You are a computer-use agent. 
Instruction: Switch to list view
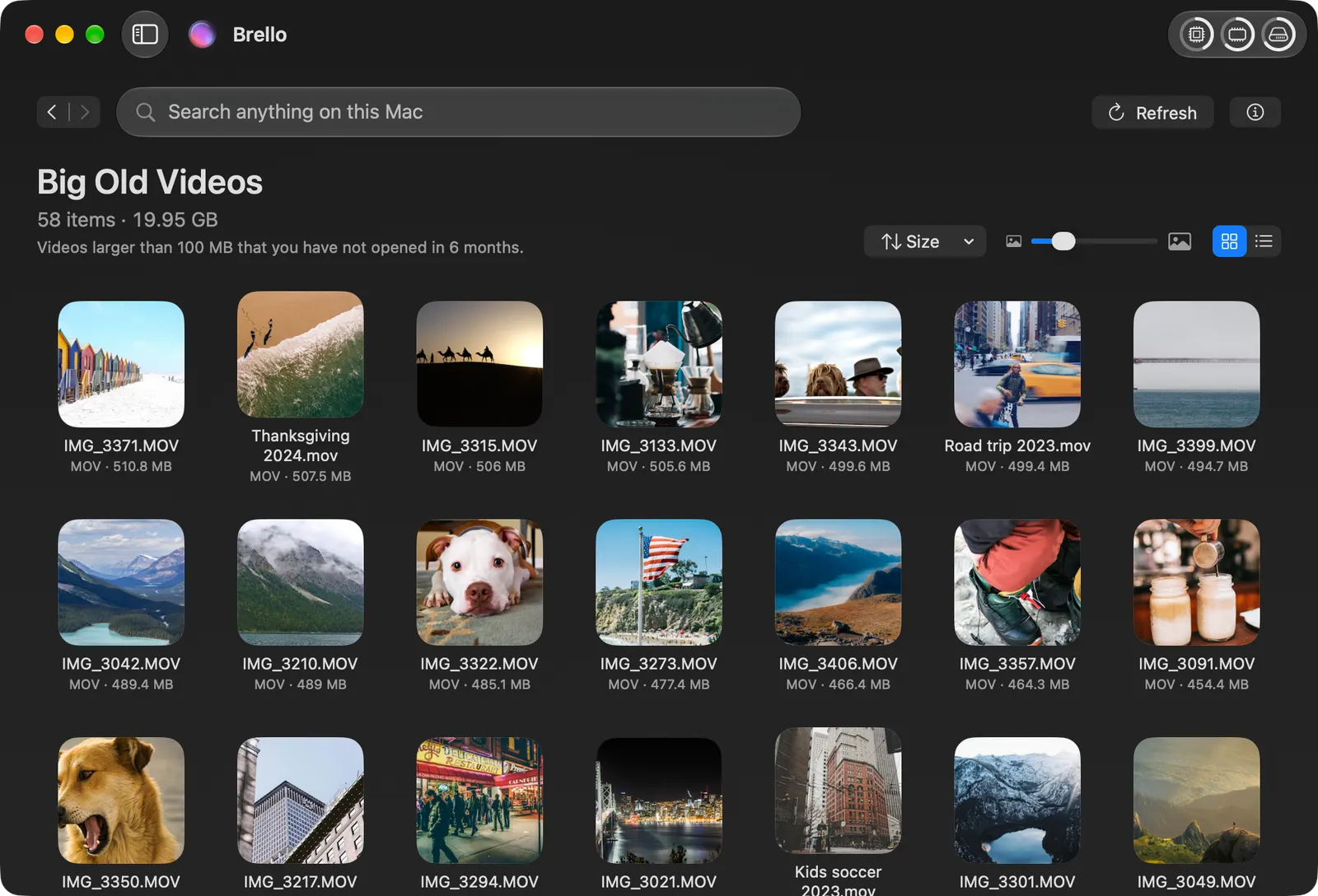(1264, 241)
